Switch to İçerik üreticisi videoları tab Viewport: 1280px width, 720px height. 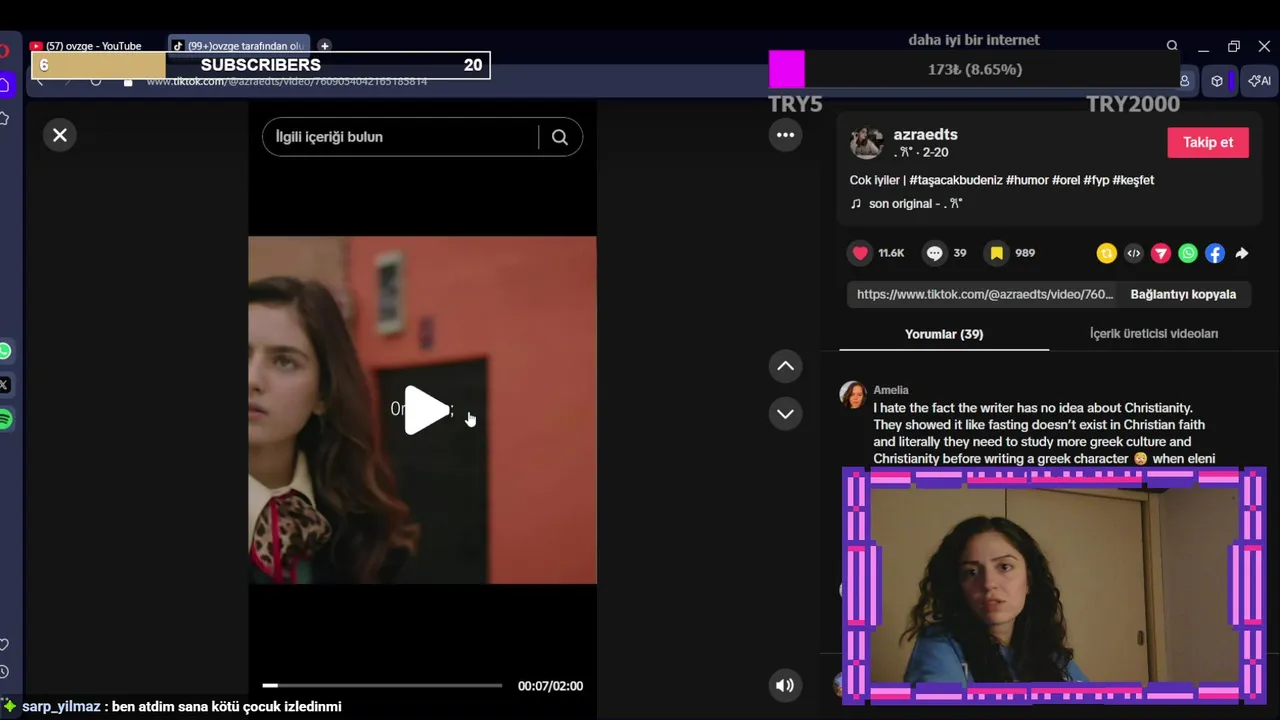(x=1153, y=334)
